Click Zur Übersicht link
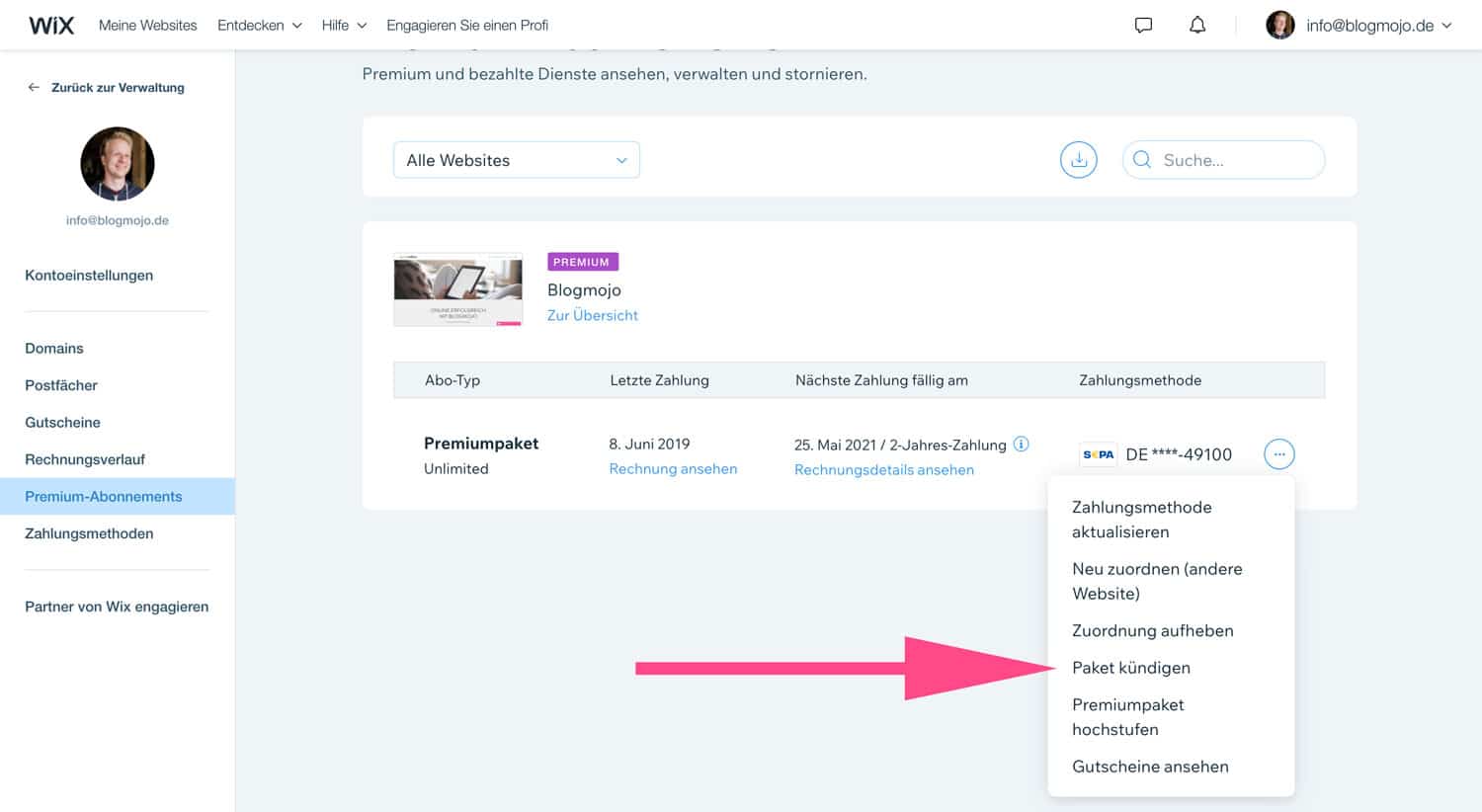The height and width of the screenshot is (812, 1482). tap(593, 315)
